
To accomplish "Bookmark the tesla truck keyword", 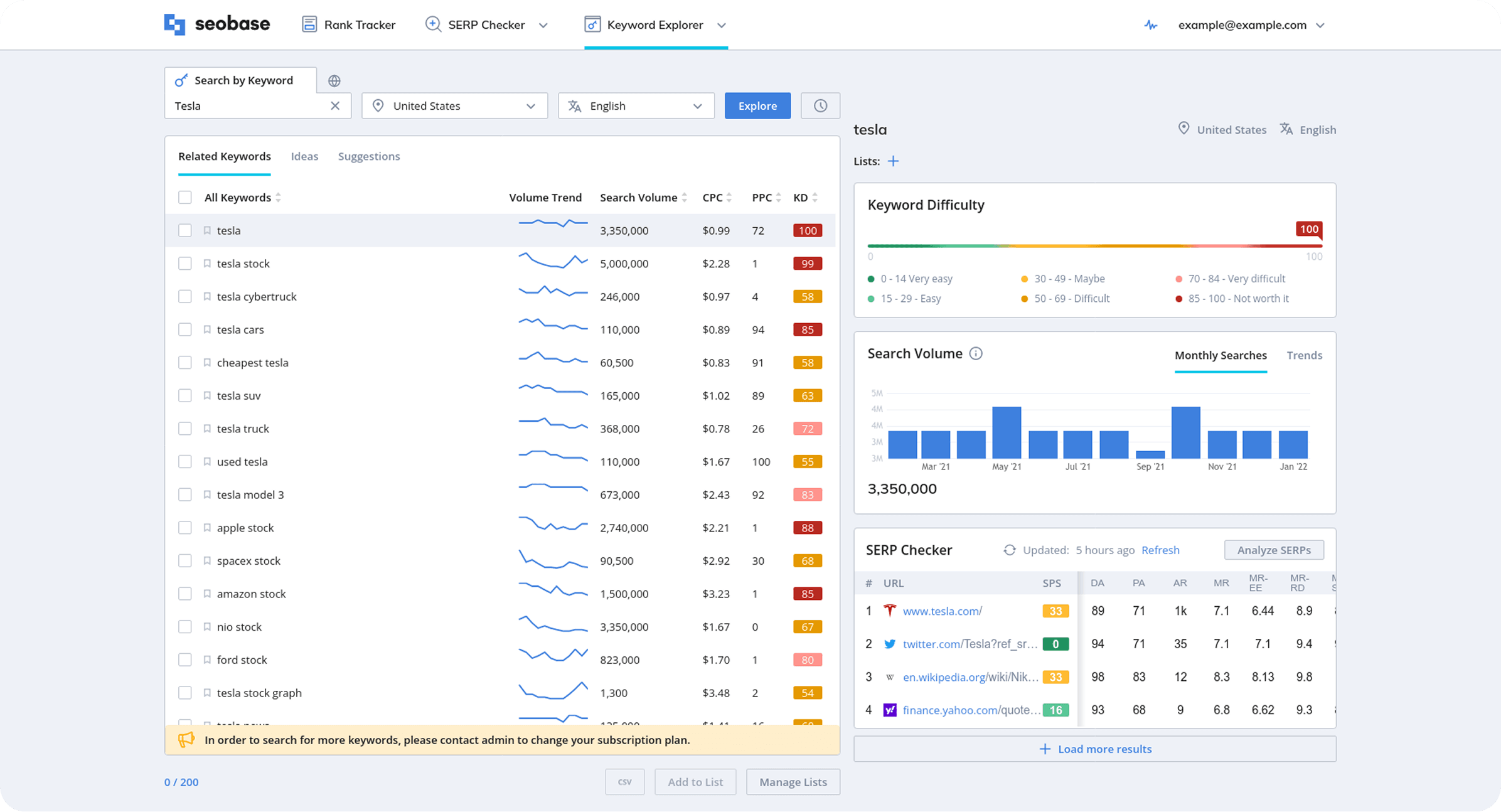I will (207, 429).
